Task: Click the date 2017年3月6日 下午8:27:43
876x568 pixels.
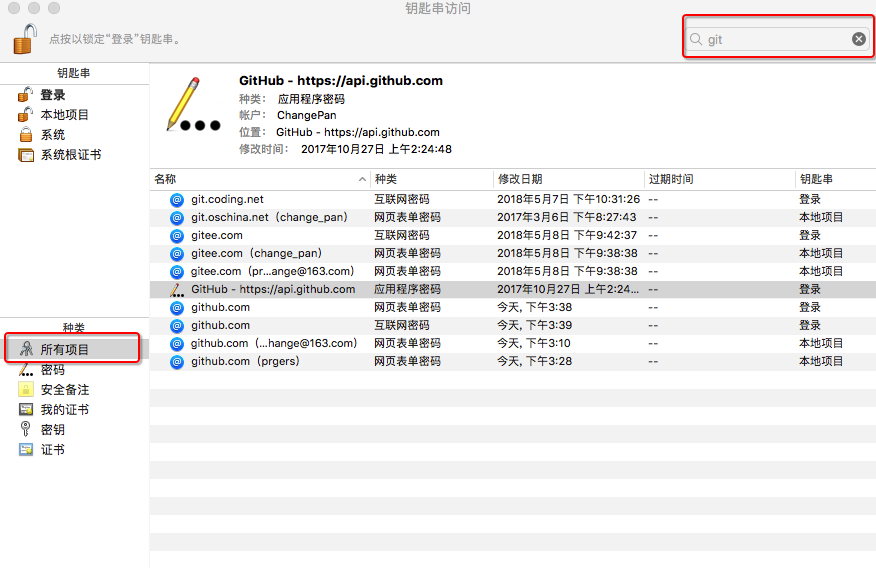Action: [x=566, y=217]
